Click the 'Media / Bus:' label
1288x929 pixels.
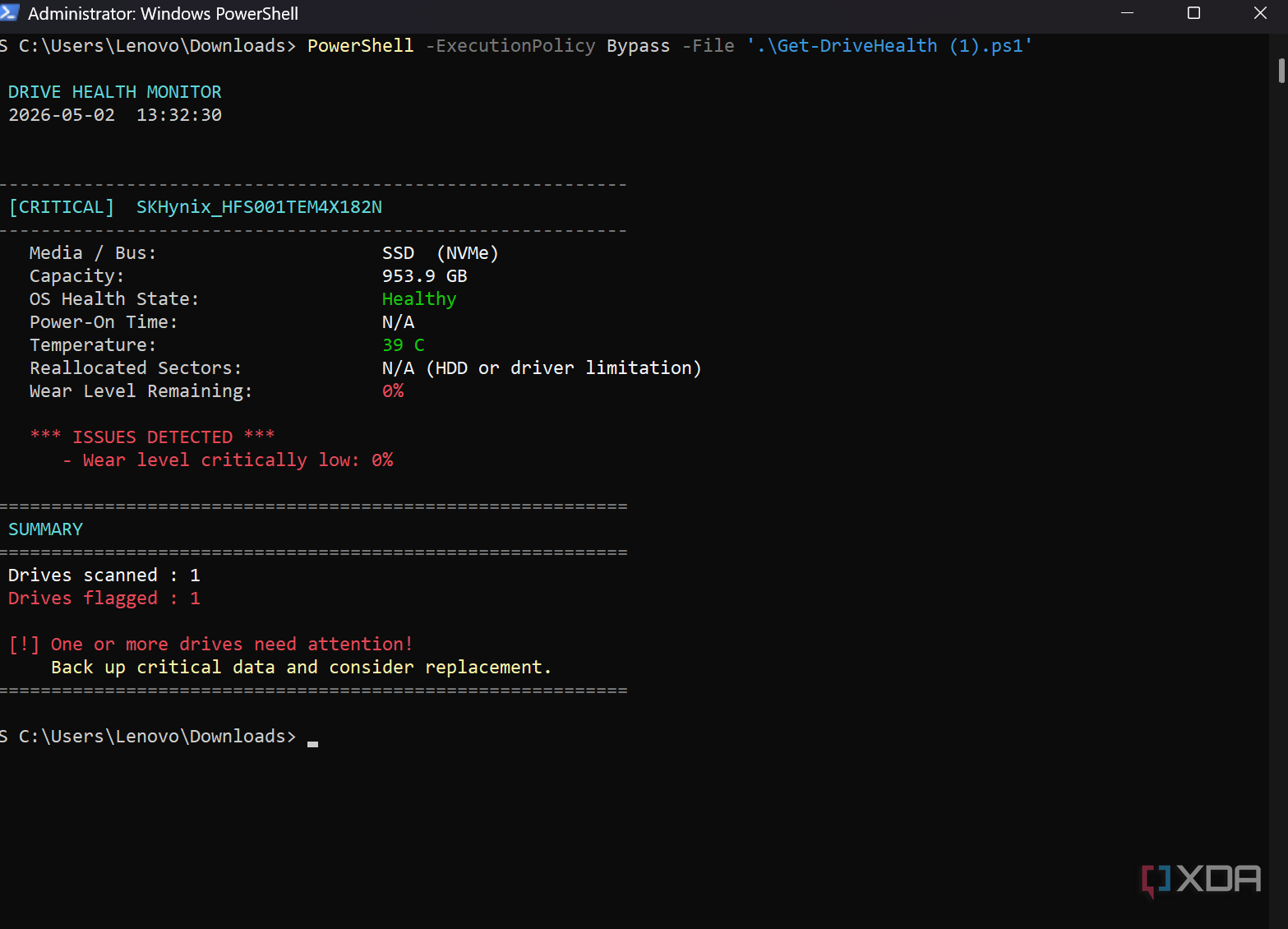coord(93,253)
